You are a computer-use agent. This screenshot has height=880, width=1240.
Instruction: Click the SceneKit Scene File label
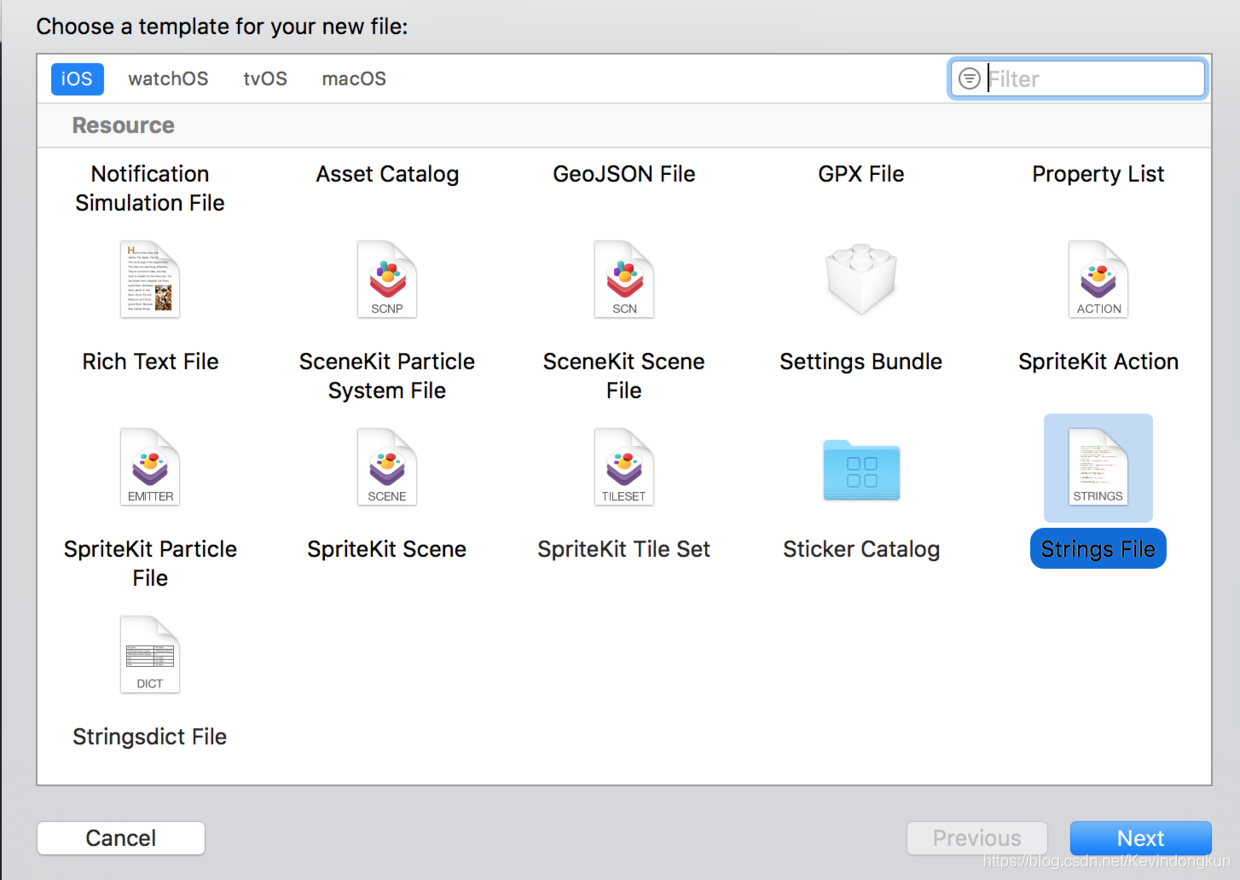(624, 376)
